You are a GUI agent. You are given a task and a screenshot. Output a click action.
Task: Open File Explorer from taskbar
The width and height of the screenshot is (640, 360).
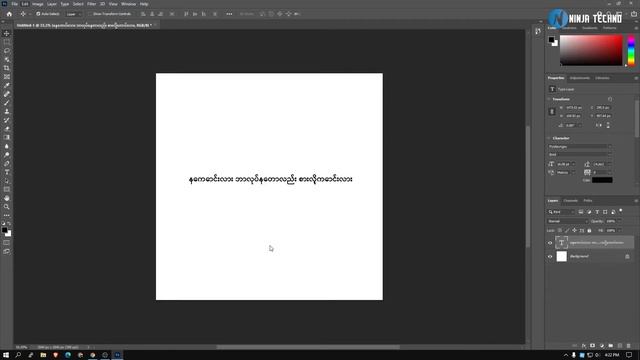(x=43, y=355)
